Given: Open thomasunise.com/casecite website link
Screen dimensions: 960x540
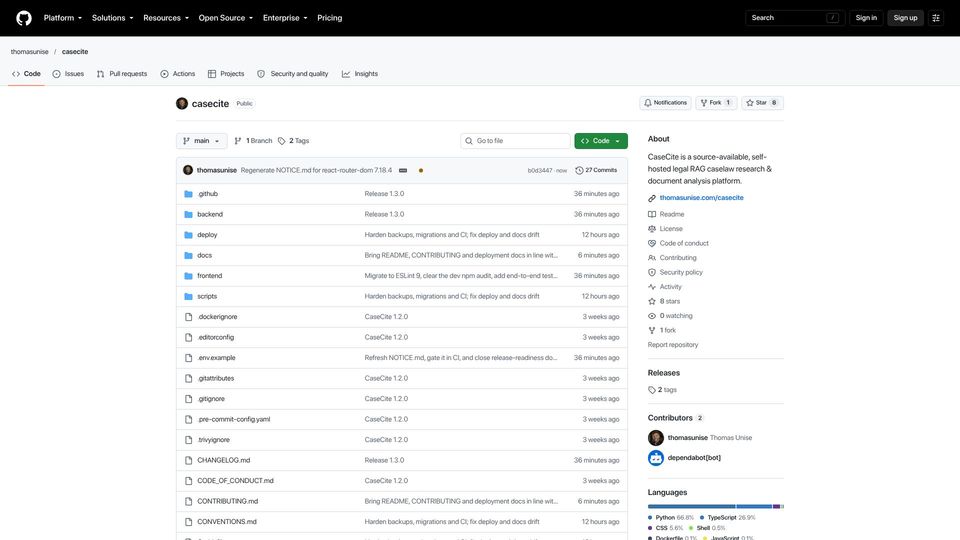Looking at the screenshot, I should click(x=702, y=198).
